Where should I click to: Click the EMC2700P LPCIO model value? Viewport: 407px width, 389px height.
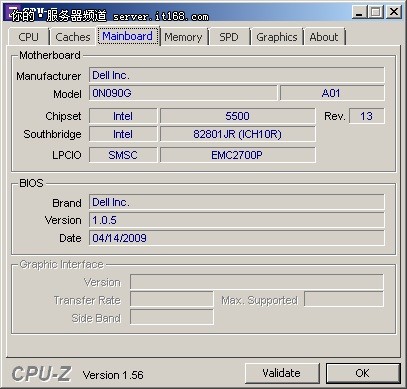[x=237, y=155]
